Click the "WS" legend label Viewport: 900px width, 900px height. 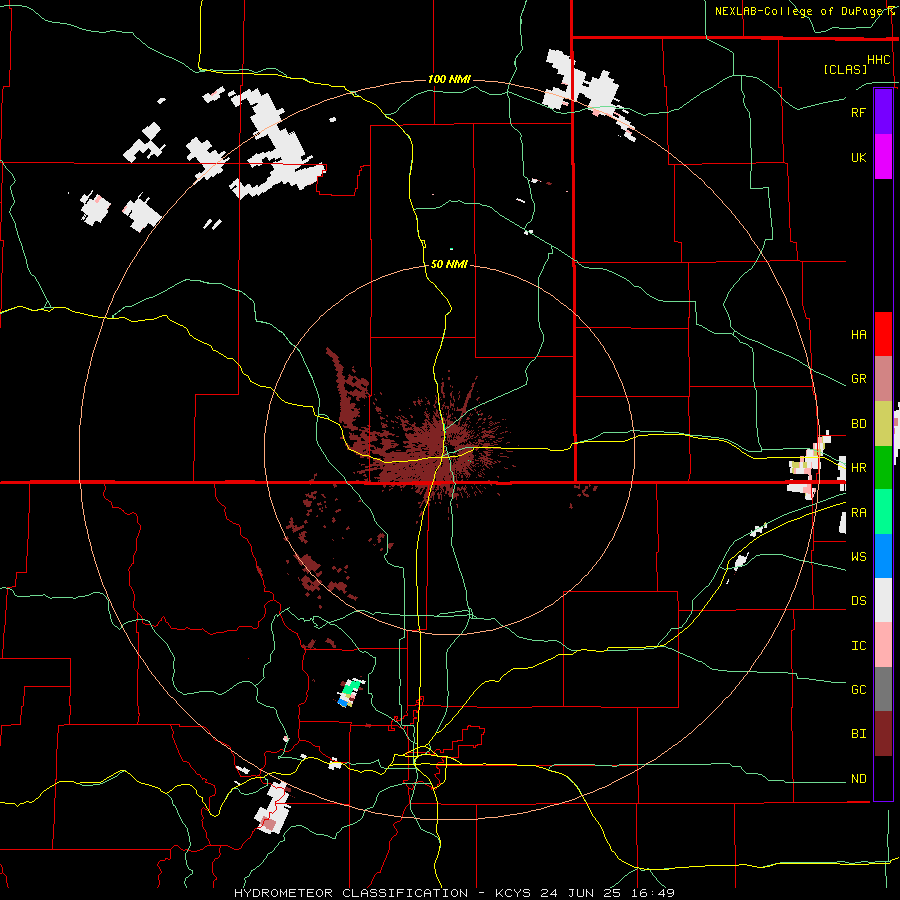(x=858, y=556)
